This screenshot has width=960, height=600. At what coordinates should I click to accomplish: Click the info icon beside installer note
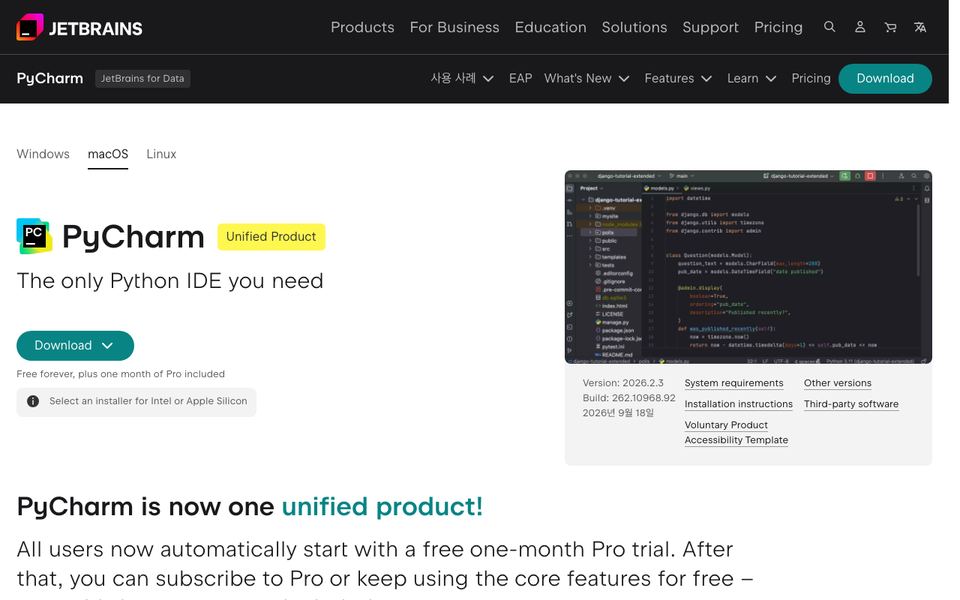pyautogui.click(x=33, y=401)
